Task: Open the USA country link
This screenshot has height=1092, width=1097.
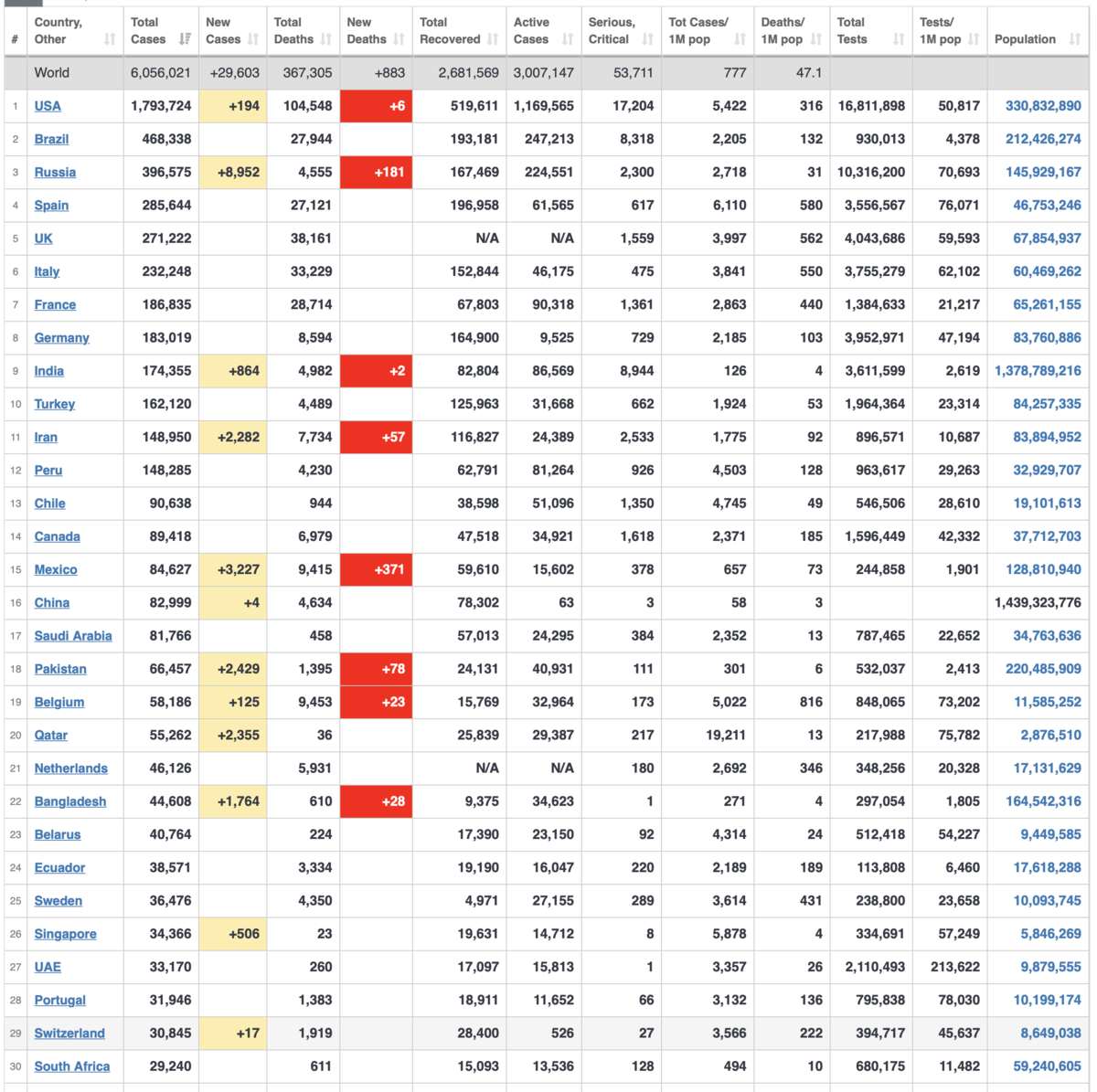Action: click(48, 106)
